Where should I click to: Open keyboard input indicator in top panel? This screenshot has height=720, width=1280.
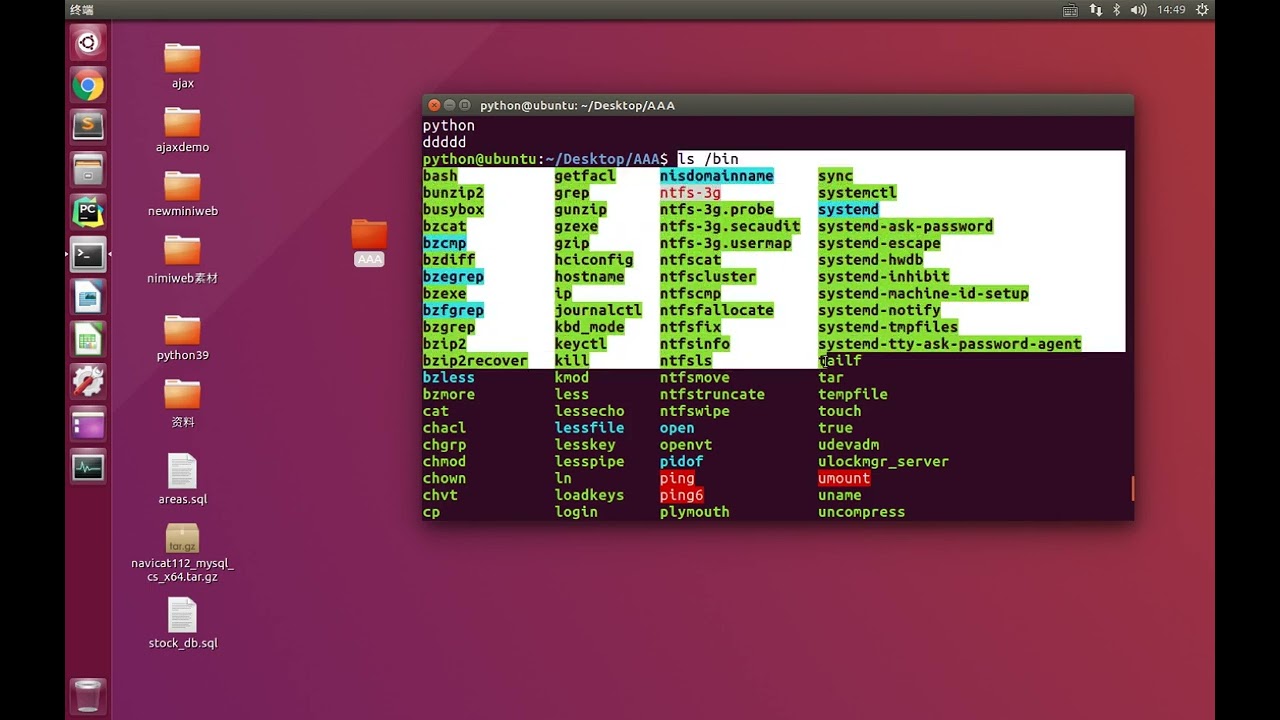point(1070,10)
